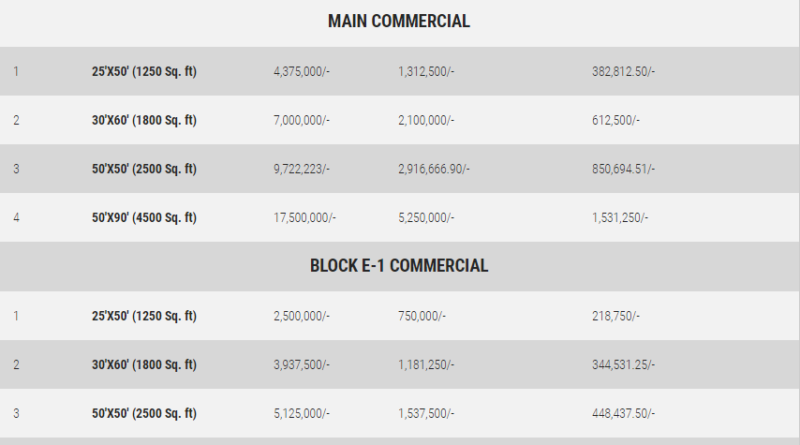Click the MAIN COMMERCIAL section heading
Screen dimensions: 800x445
[x=398, y=21]
